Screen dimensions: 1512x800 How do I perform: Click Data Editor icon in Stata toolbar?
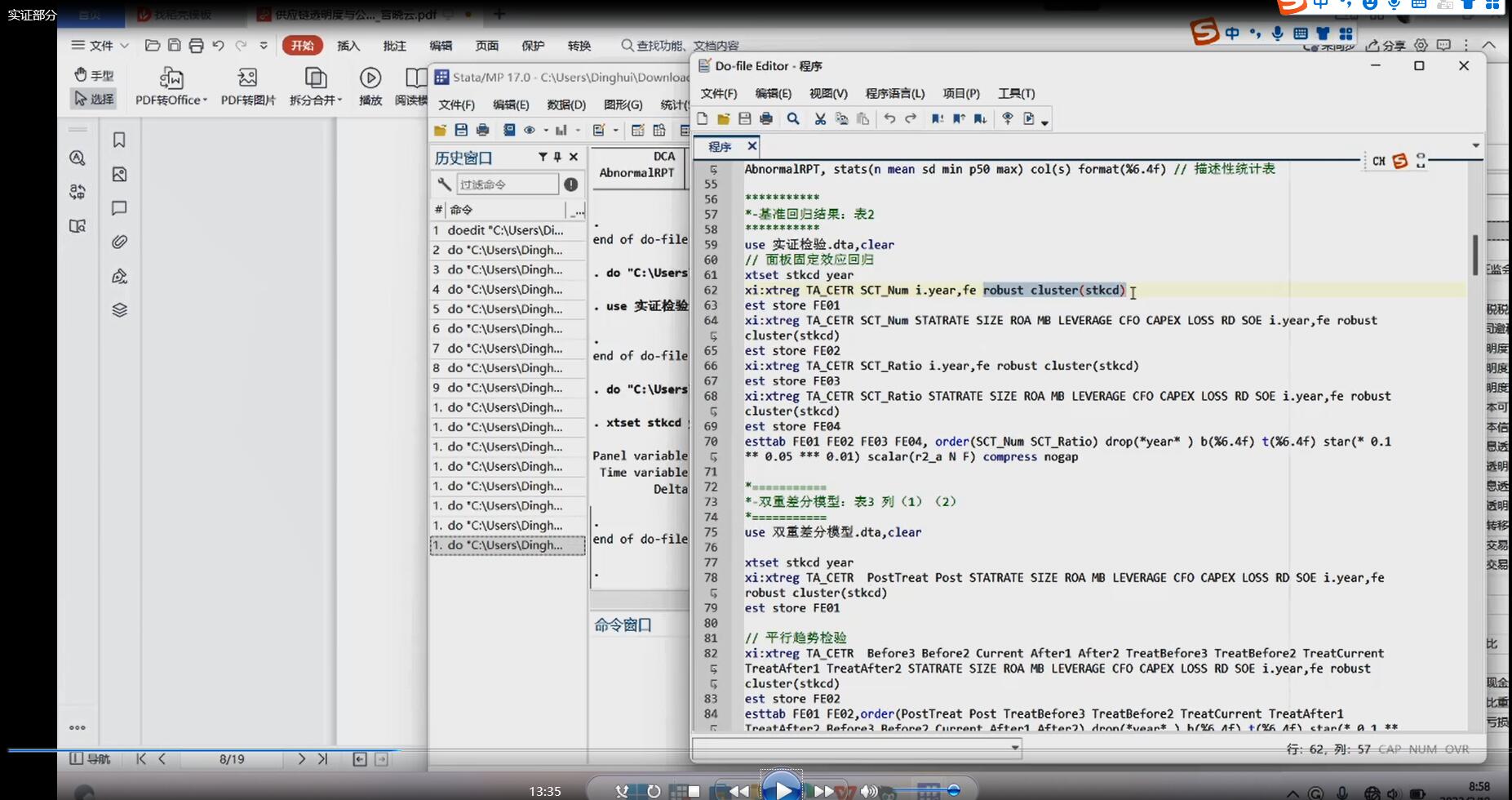[x=638, y=130]
